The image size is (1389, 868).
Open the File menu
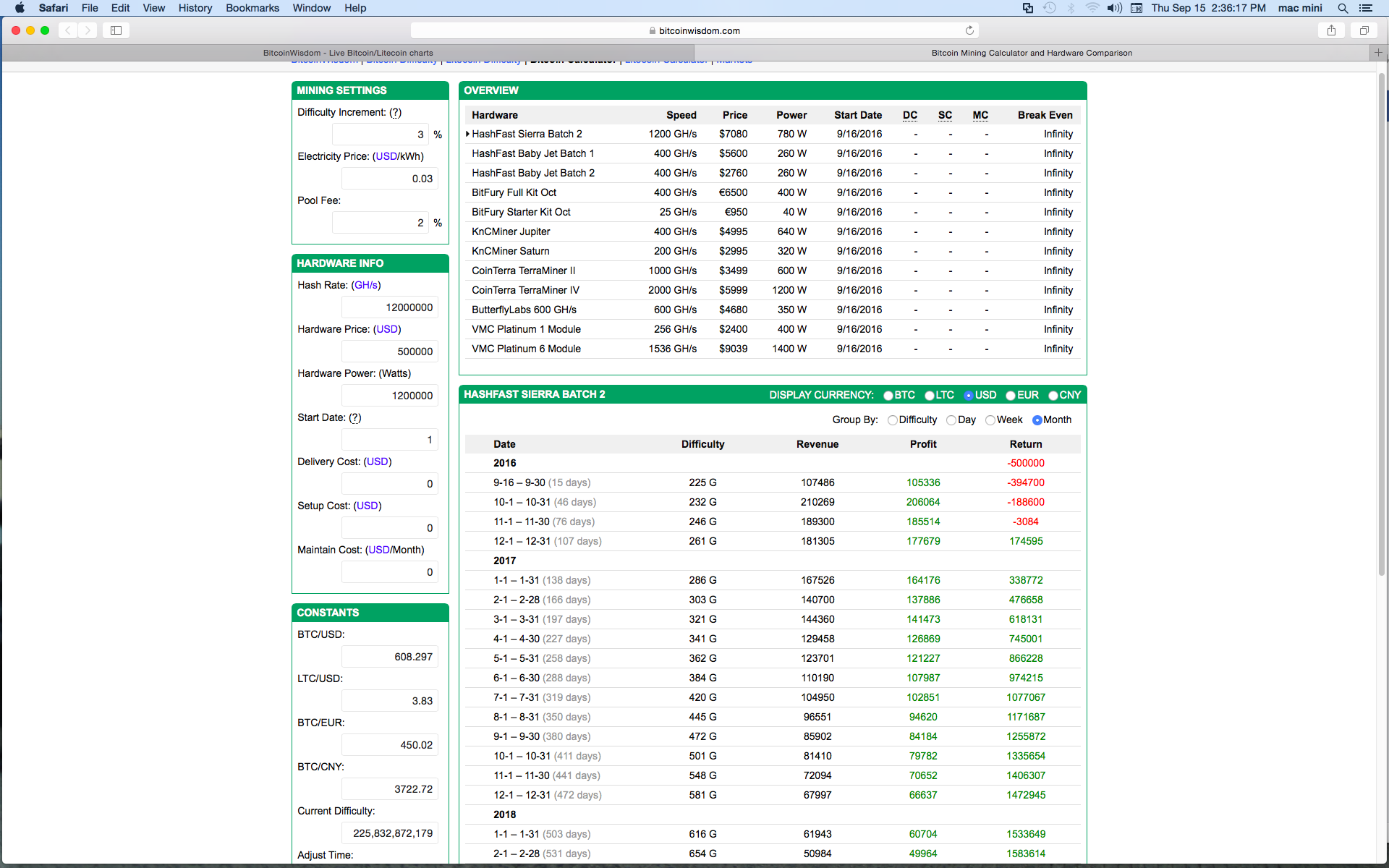coord(90,8)
